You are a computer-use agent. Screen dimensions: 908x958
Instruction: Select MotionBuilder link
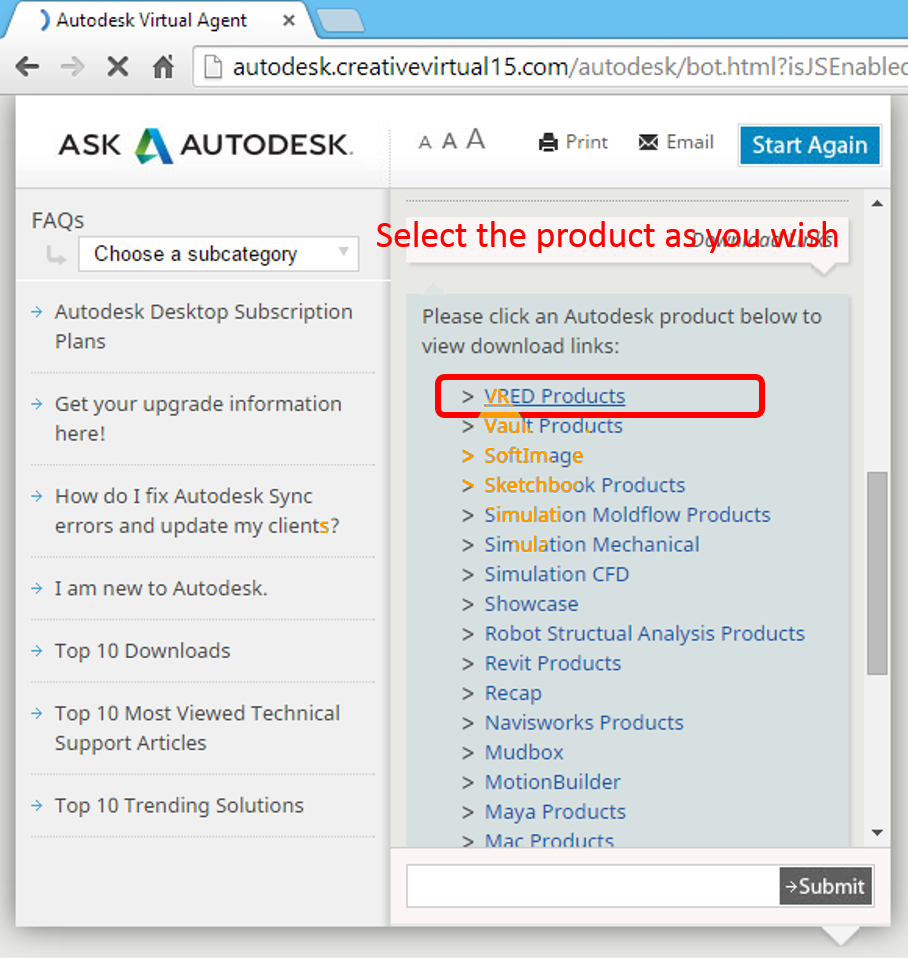click(552, 782)
